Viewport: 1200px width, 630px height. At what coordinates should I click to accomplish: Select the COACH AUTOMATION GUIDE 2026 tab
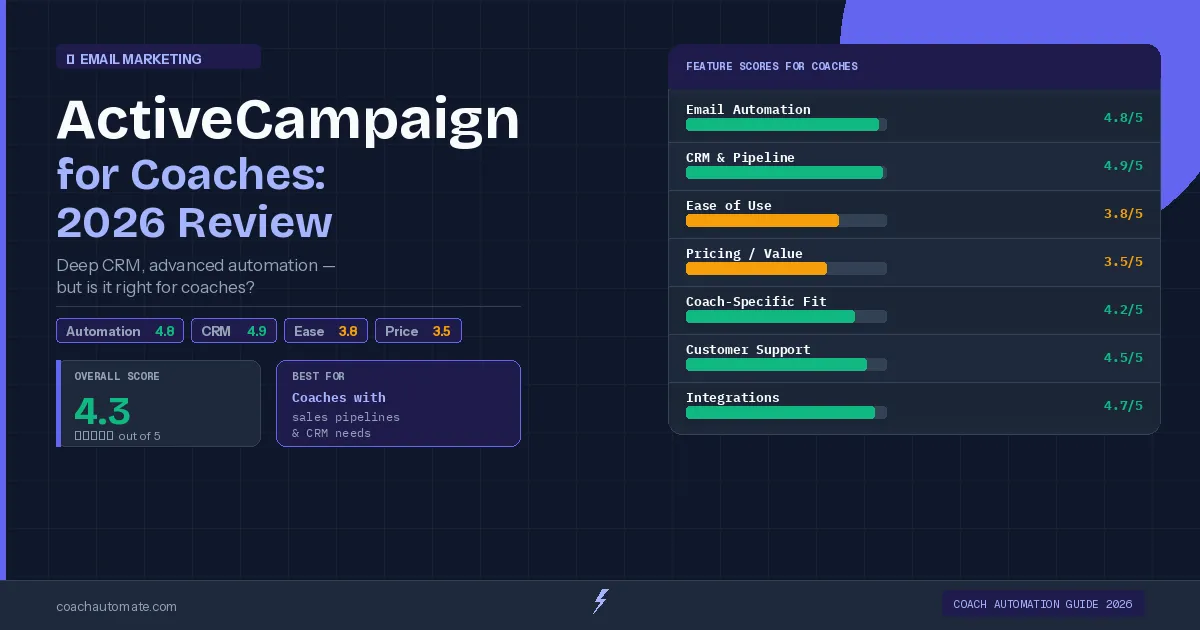[x=1043, y=604]
